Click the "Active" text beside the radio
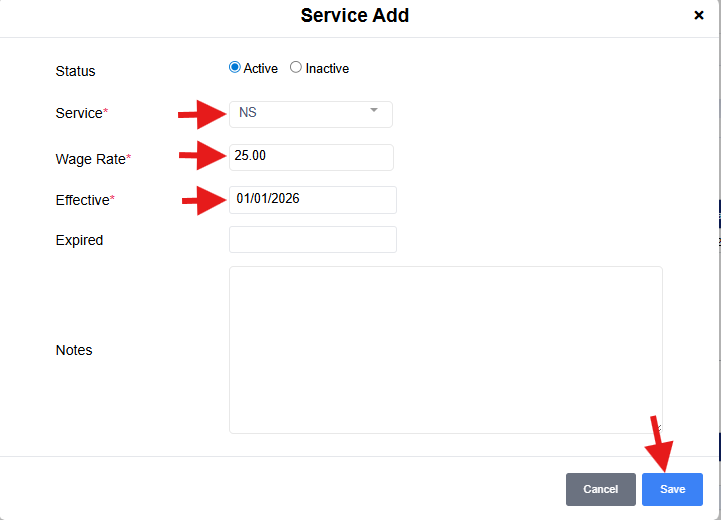The width and height of the screenshot is (721, 520). 260,69
